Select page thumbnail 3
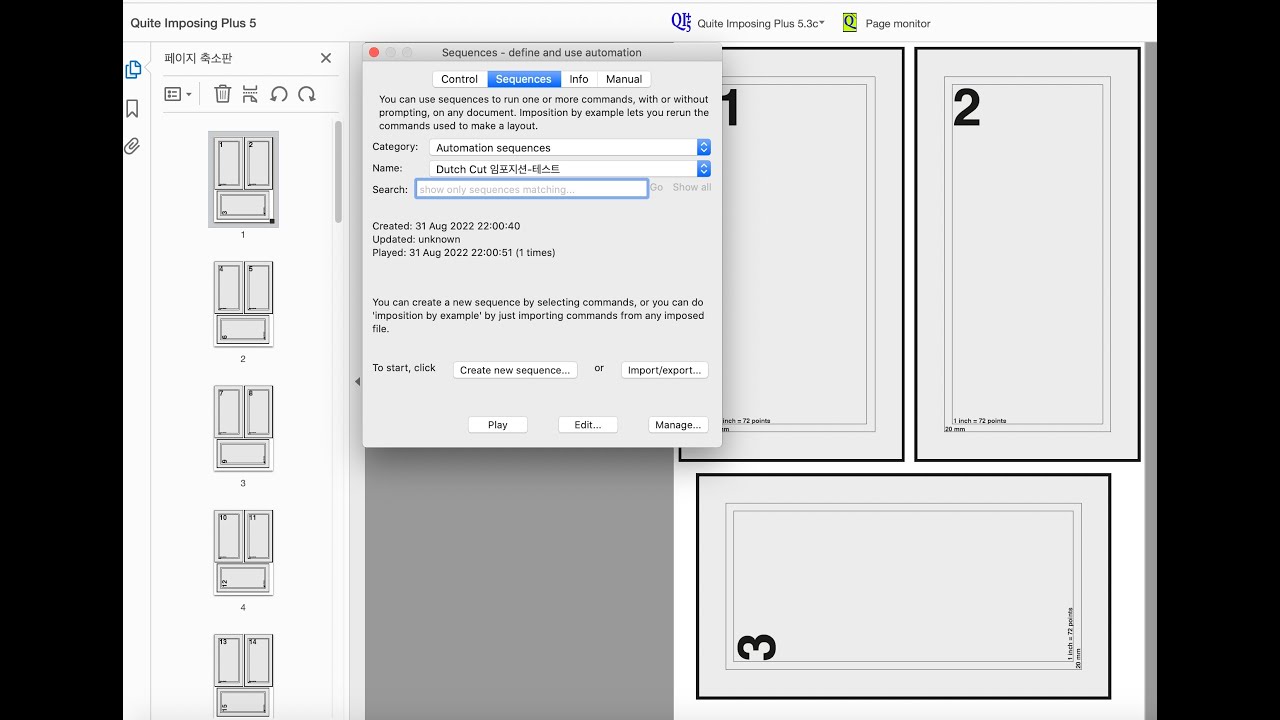The image size is (1280, 720). point(243,428)
